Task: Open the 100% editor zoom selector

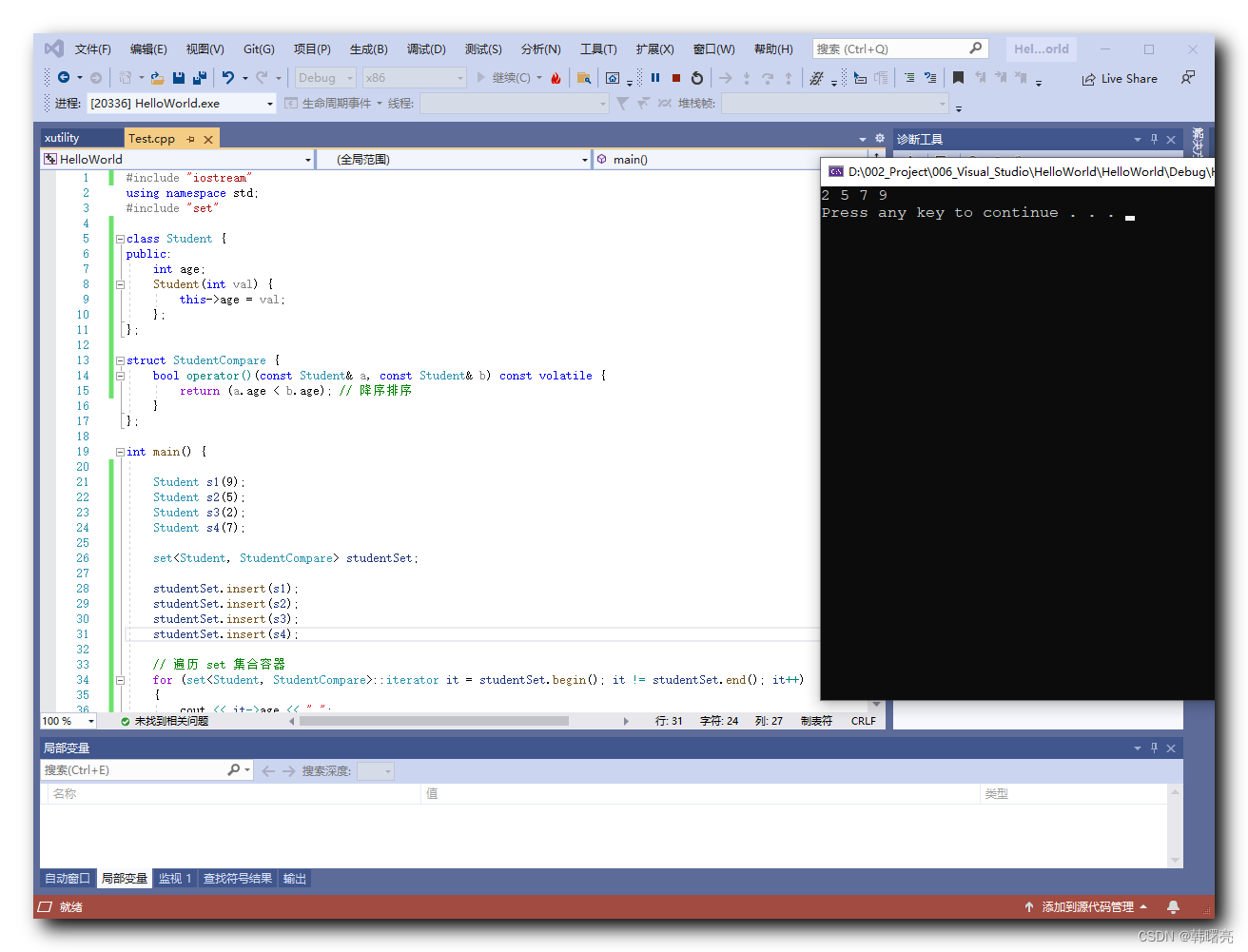Action: pyautogui.click(x=67, y=721)
